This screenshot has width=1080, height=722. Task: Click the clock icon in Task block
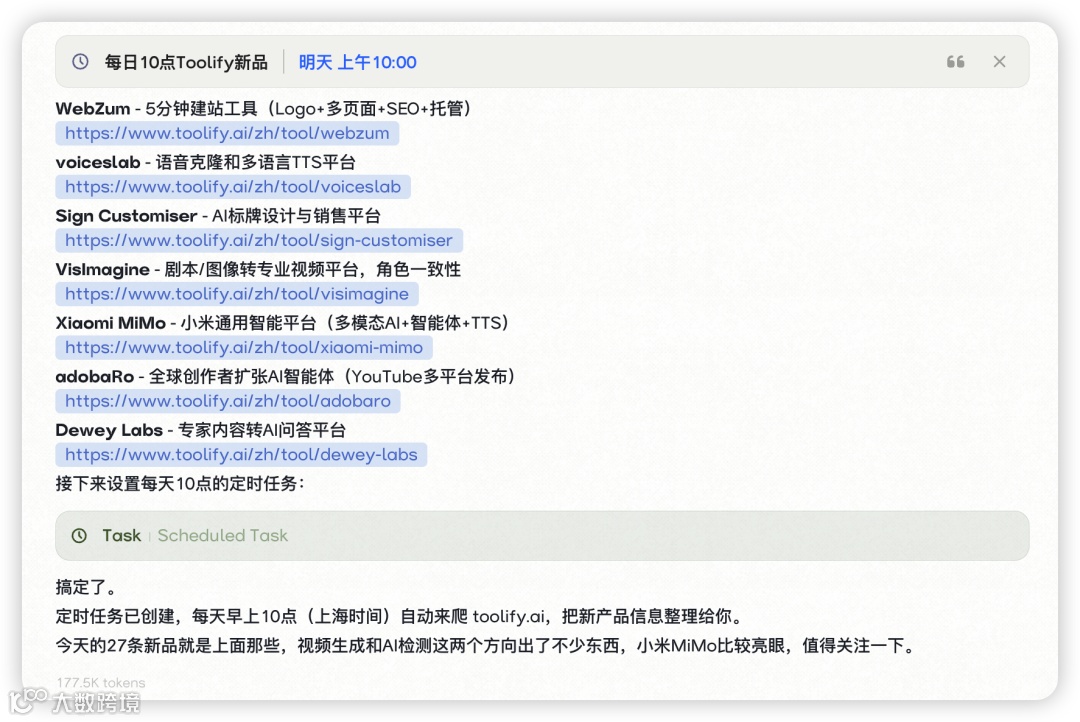pyautogui.click(x=79, y=535)
